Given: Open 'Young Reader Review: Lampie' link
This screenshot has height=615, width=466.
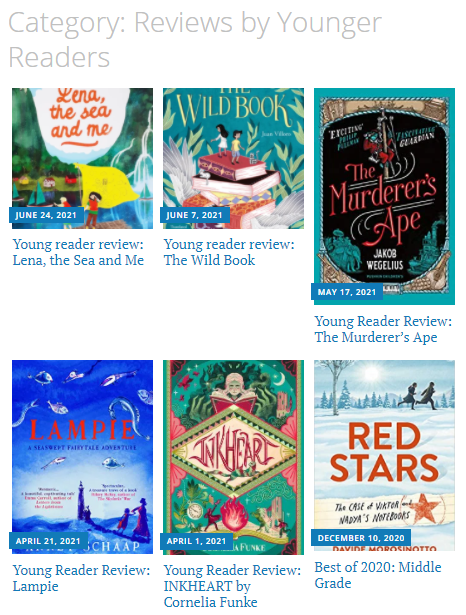Looking at the screenshot, I should 81,578.
